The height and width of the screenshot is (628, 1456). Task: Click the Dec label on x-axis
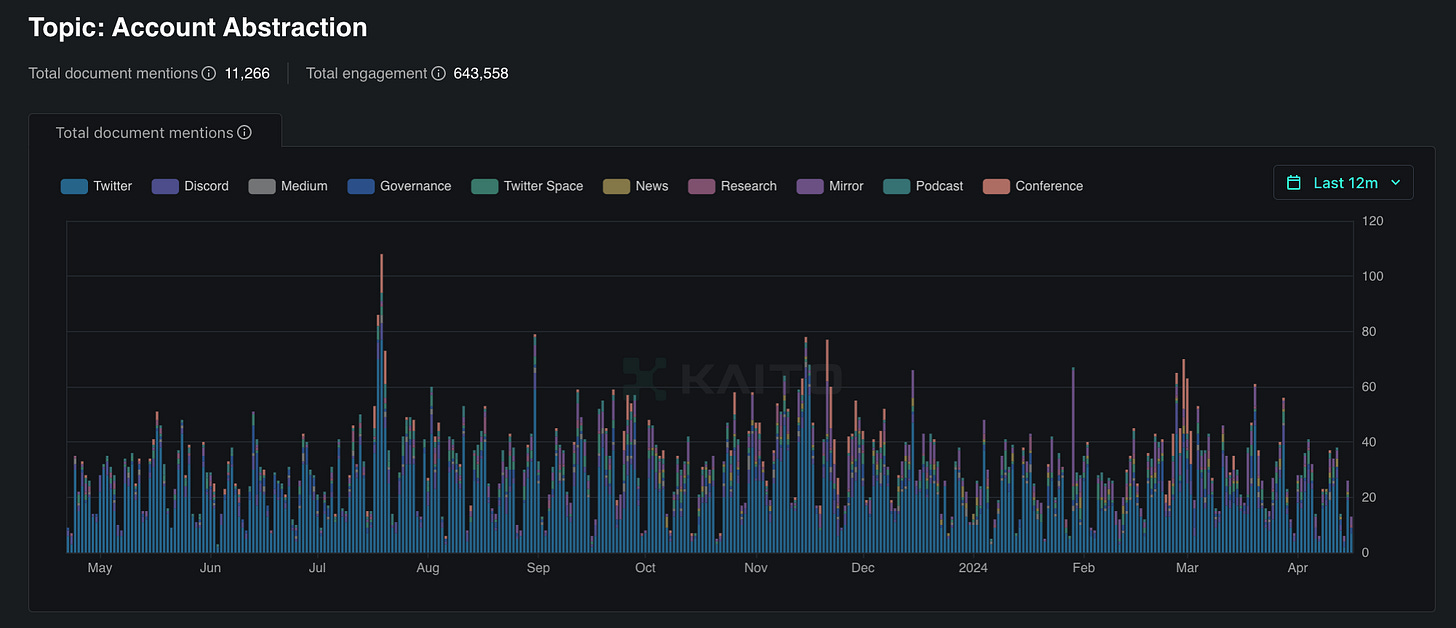(x=862, y=568)
